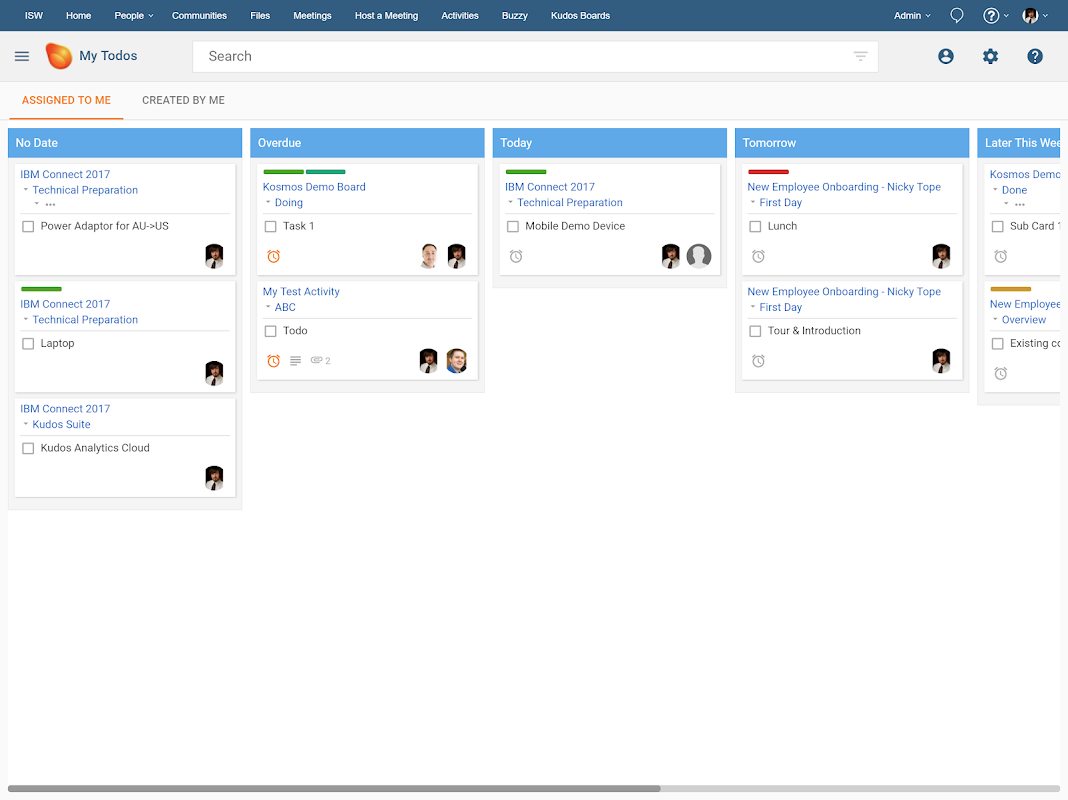Toggle the Kudos Suite expander arrow
This screenshot has width=1068, height=800.
tap(26, 424)
